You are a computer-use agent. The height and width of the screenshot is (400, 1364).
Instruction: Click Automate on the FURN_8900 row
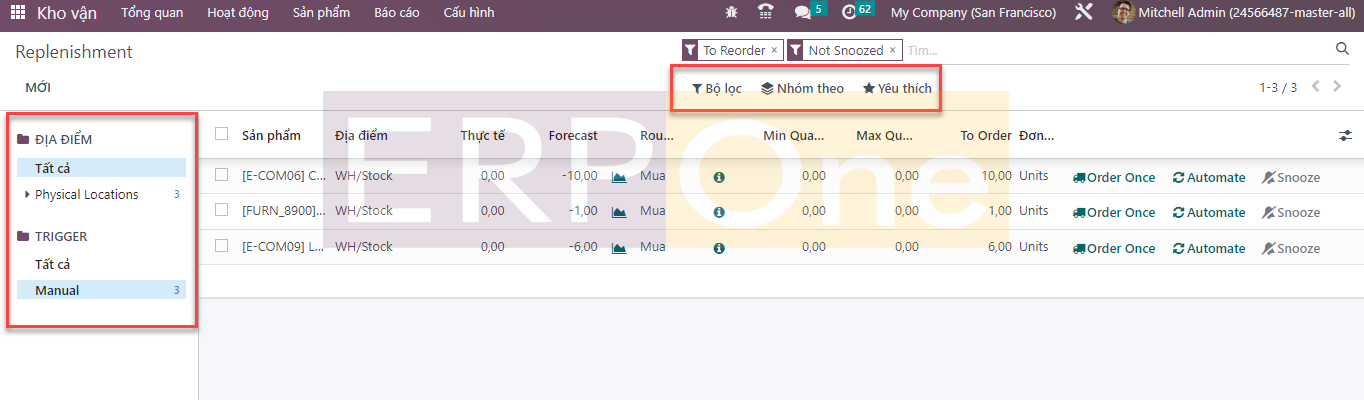tap(1208, 212)
